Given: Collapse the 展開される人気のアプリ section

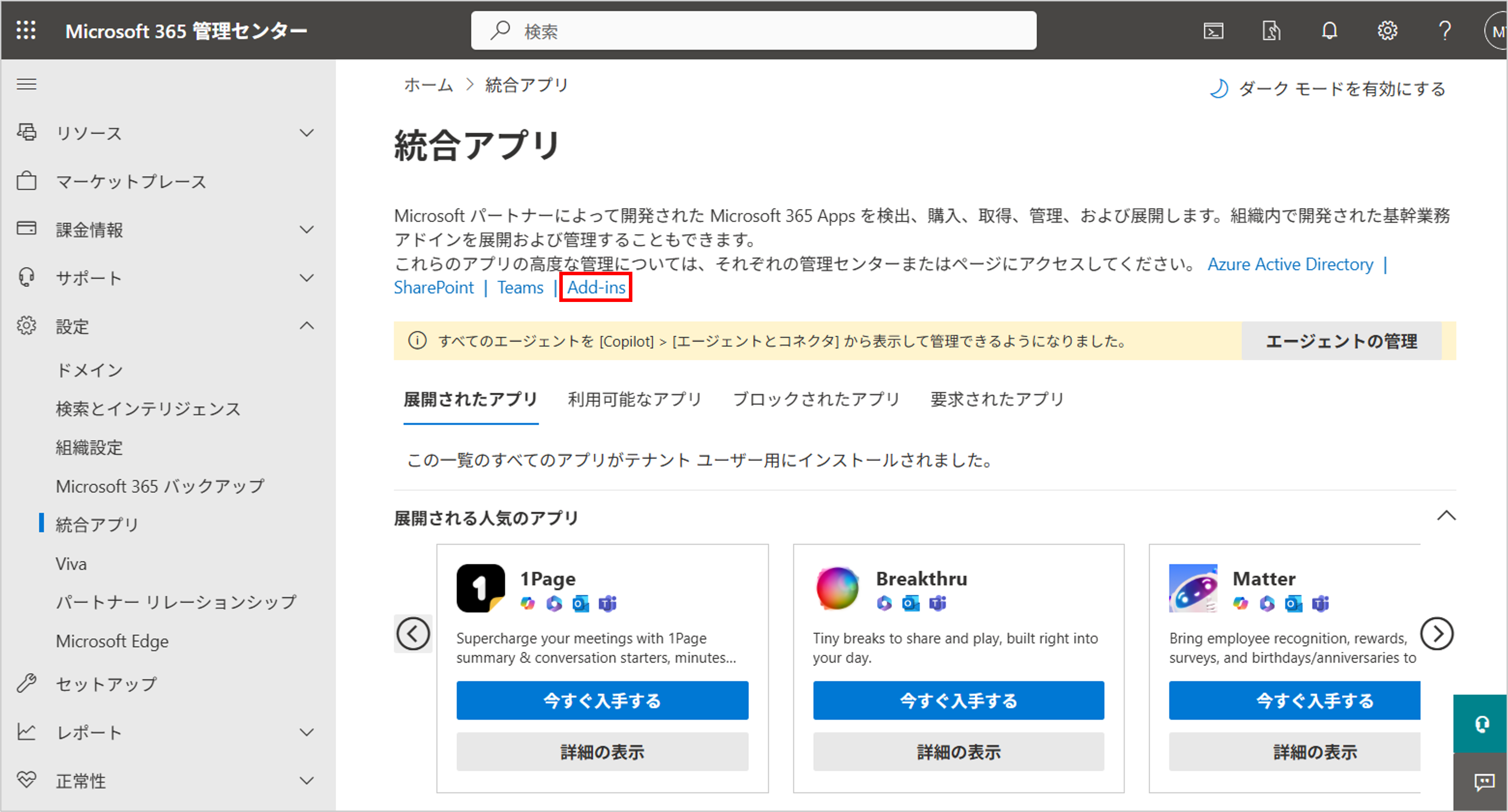Looking at the screenshot, I should (x=1446, y=516).
